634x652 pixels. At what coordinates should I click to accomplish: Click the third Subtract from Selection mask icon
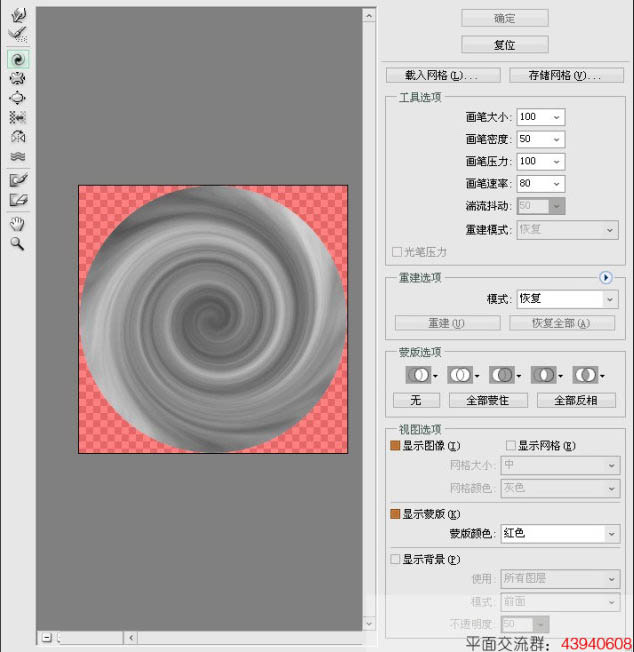click(502, 375)
